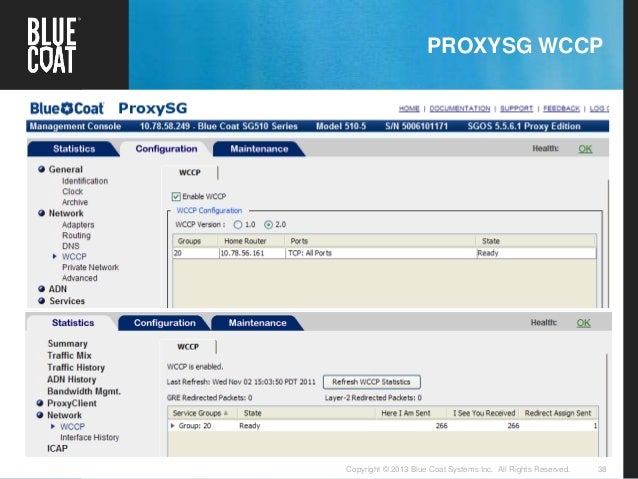Viewport: 638px width, 479px height.
Task: Open the Configuration tab in upper console
Action: [166, 149]
